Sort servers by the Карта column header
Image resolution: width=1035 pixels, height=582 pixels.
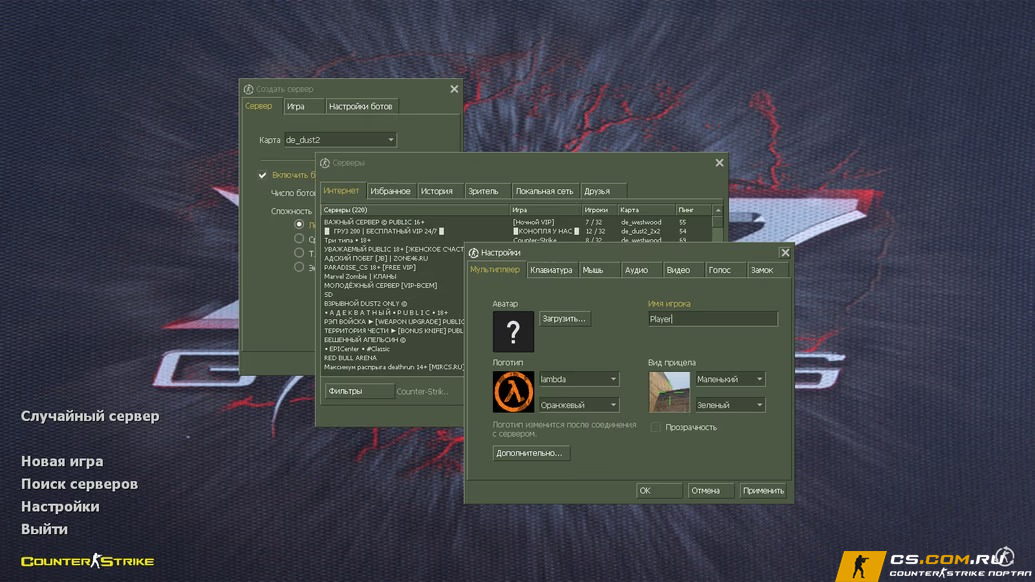(646, 210)
